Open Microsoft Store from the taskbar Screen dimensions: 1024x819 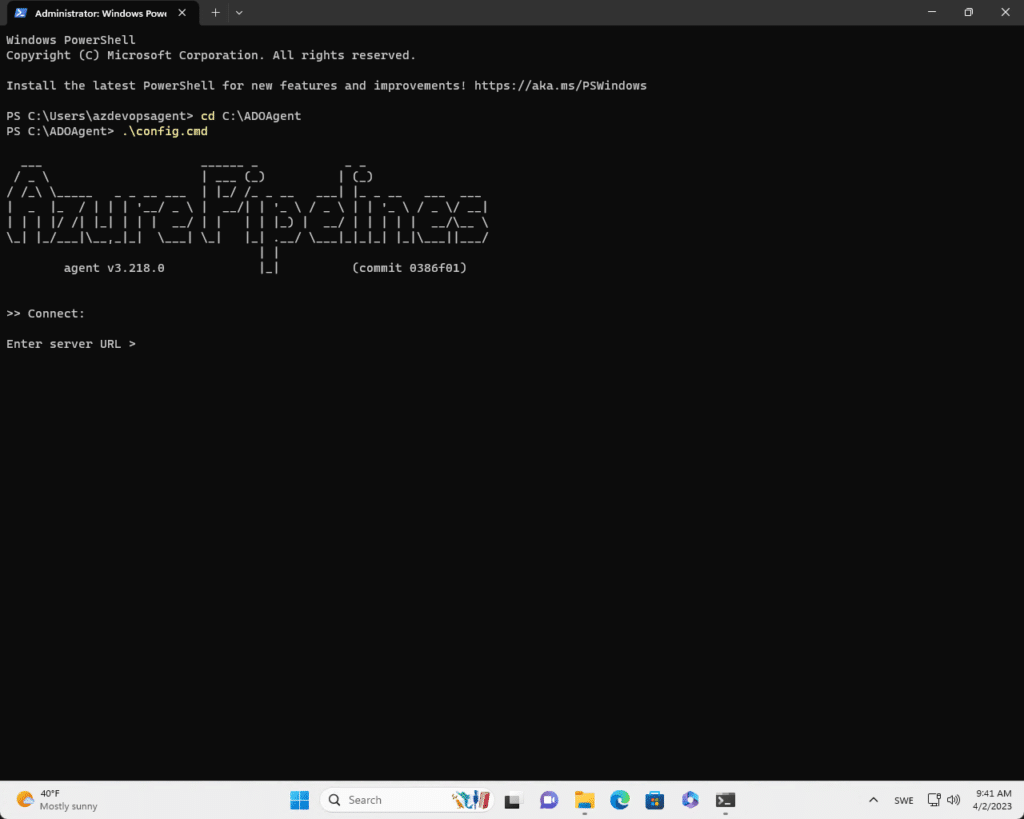coord(655,800)
